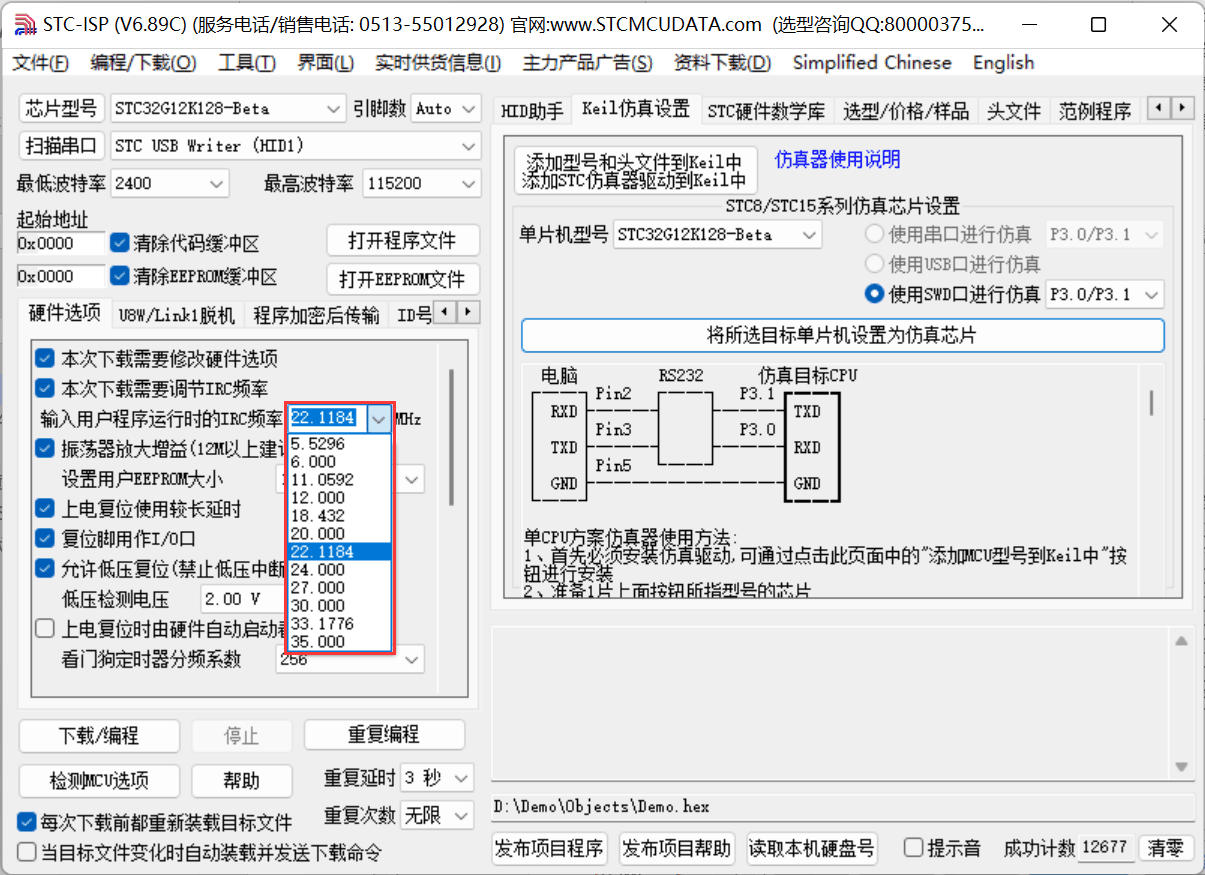The image size is (1205, 875).
Task: Open the 文件(F) menu
Action: pos(40,63)
